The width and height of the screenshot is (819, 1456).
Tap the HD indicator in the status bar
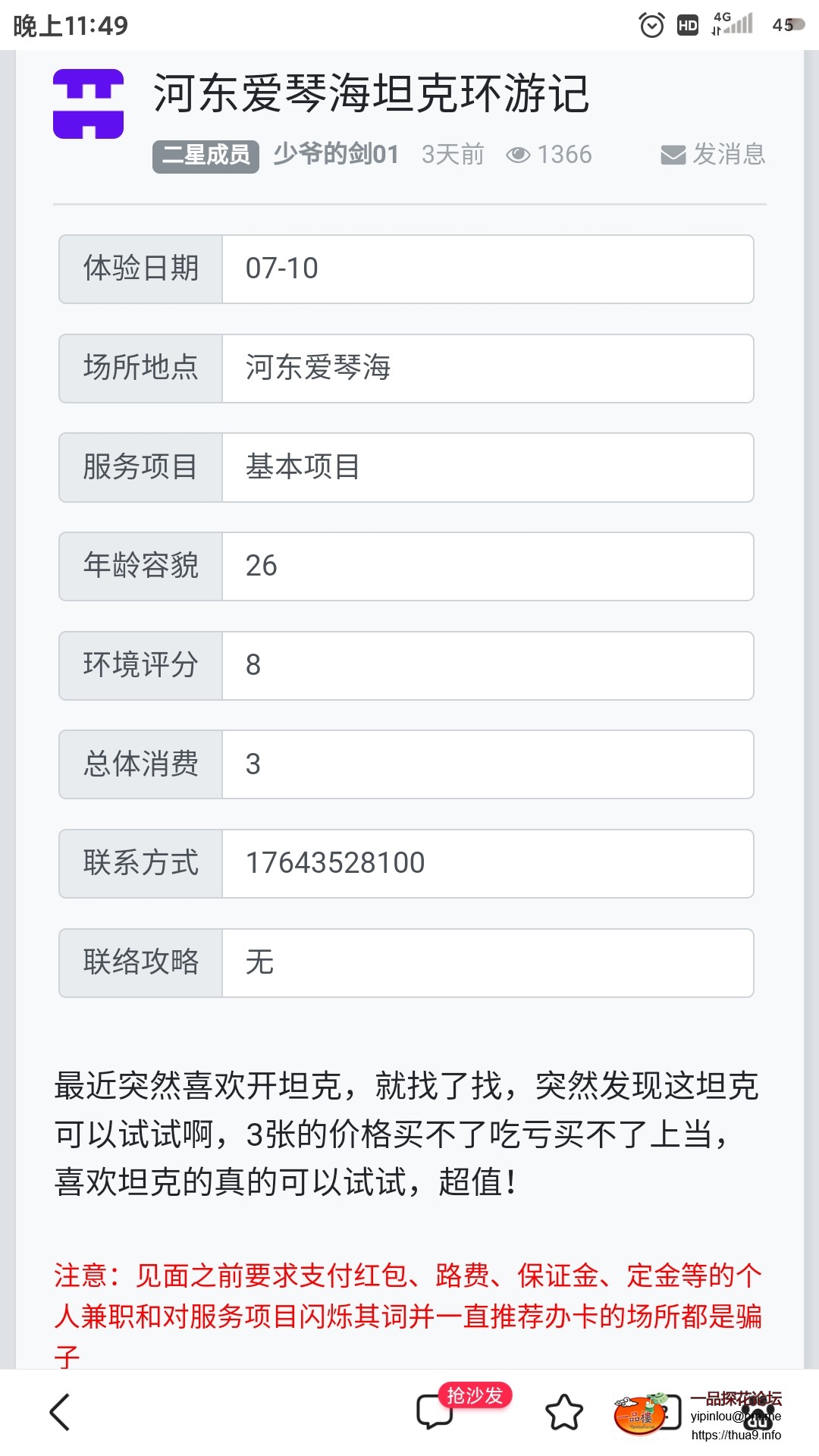[x=687, y=25]
